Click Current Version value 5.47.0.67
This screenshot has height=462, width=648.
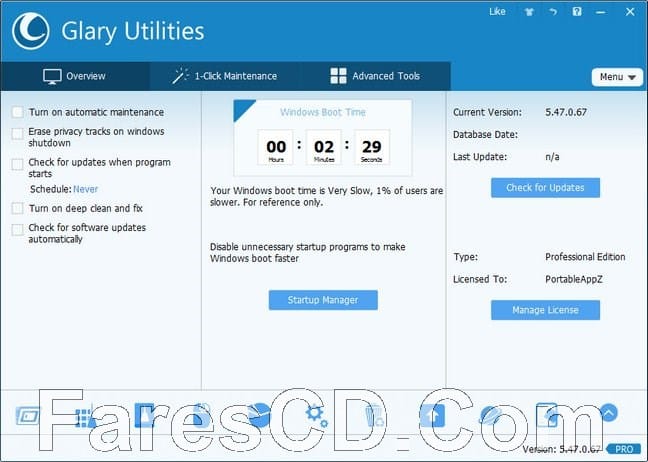[x=566, y=112]
